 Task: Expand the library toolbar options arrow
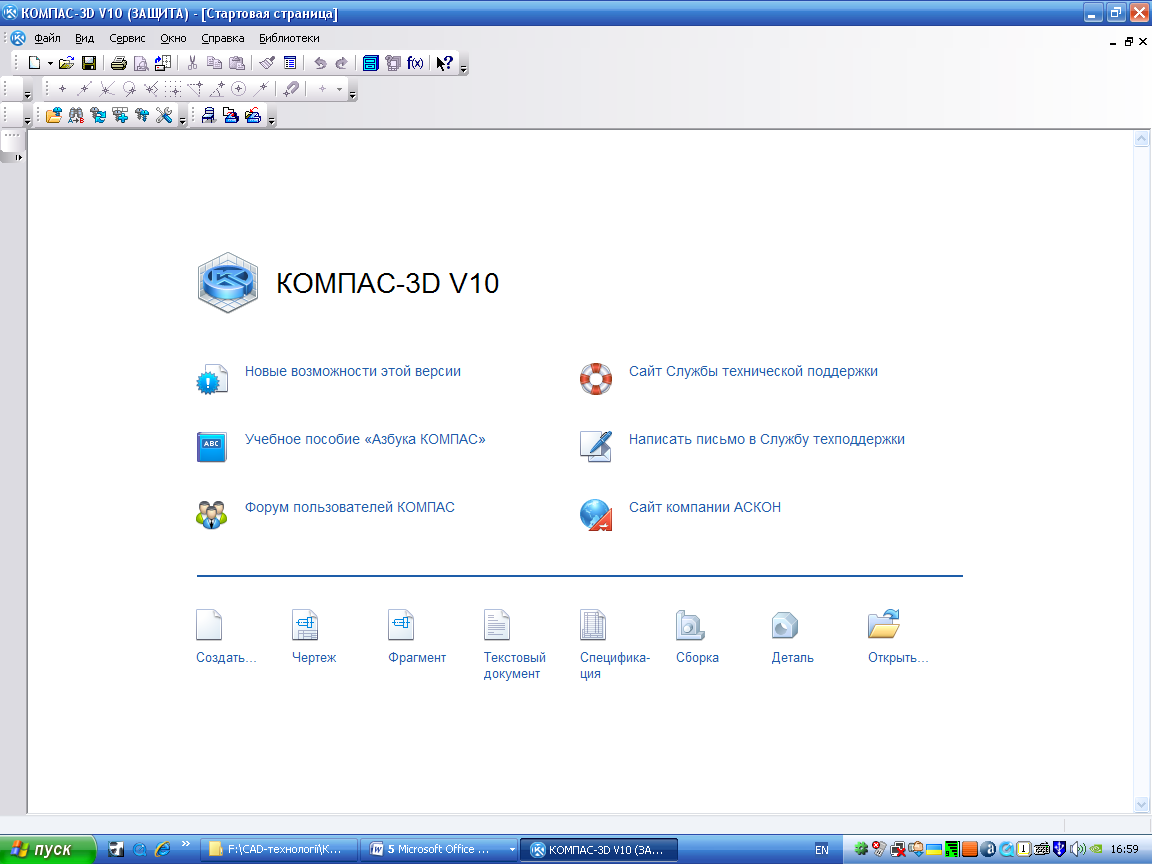tap(182, 119)
